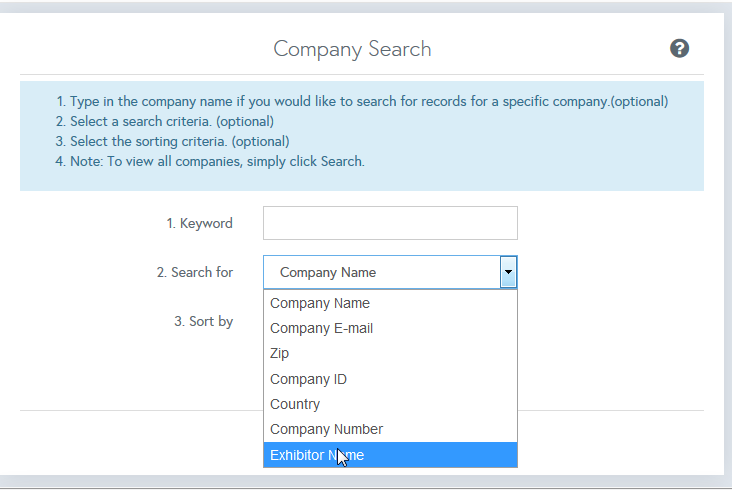
Task: Choose Company E-mail in the dropdown list
Action: point(322,328)
